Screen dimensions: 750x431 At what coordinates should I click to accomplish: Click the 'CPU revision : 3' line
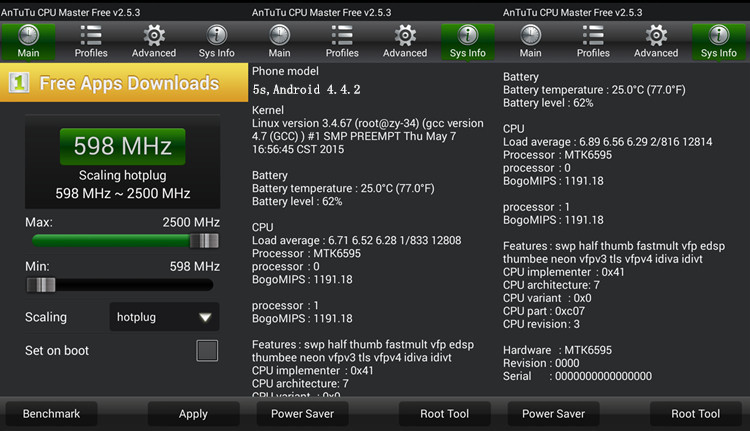tap(541, 324)
